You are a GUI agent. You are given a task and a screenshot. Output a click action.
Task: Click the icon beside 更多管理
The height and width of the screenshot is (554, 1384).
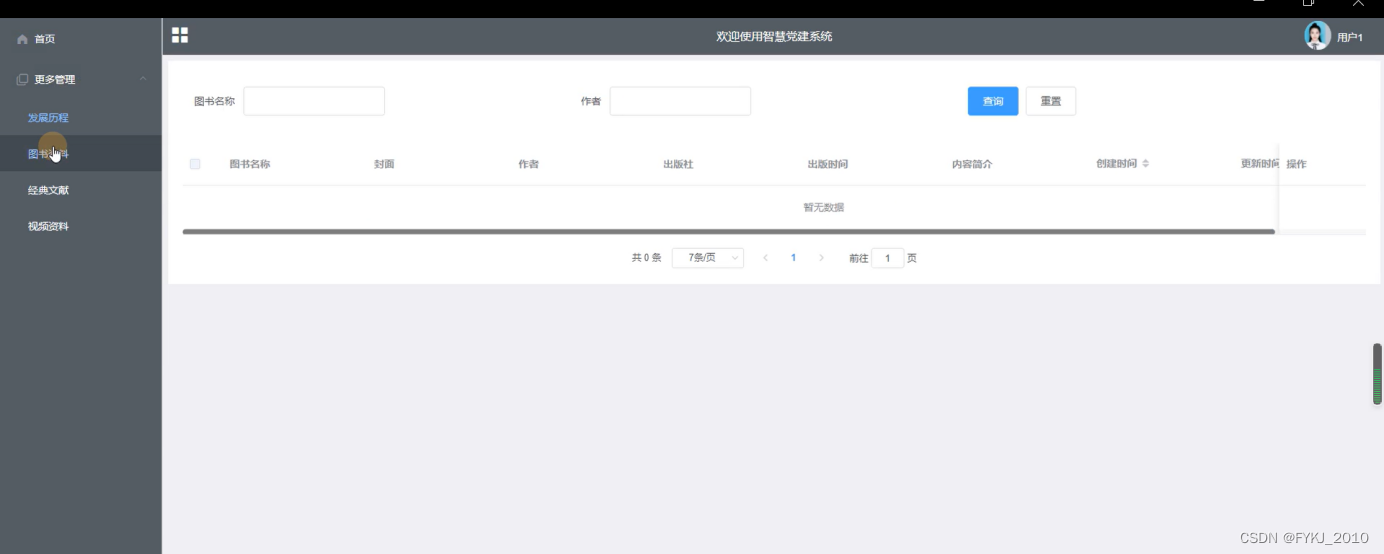[22, 79]
